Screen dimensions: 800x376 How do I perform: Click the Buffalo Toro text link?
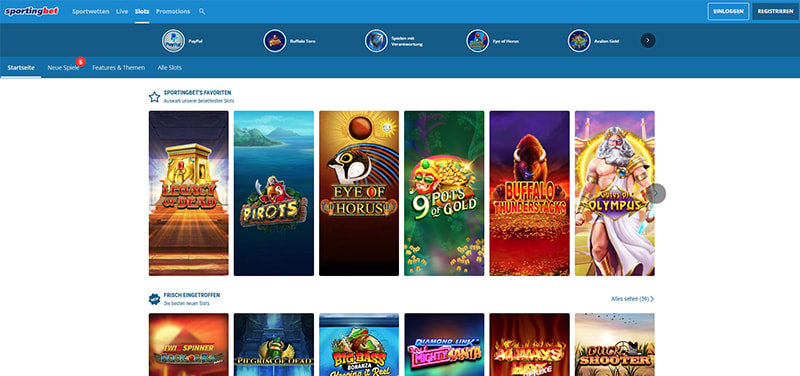(x=303, y=41)
